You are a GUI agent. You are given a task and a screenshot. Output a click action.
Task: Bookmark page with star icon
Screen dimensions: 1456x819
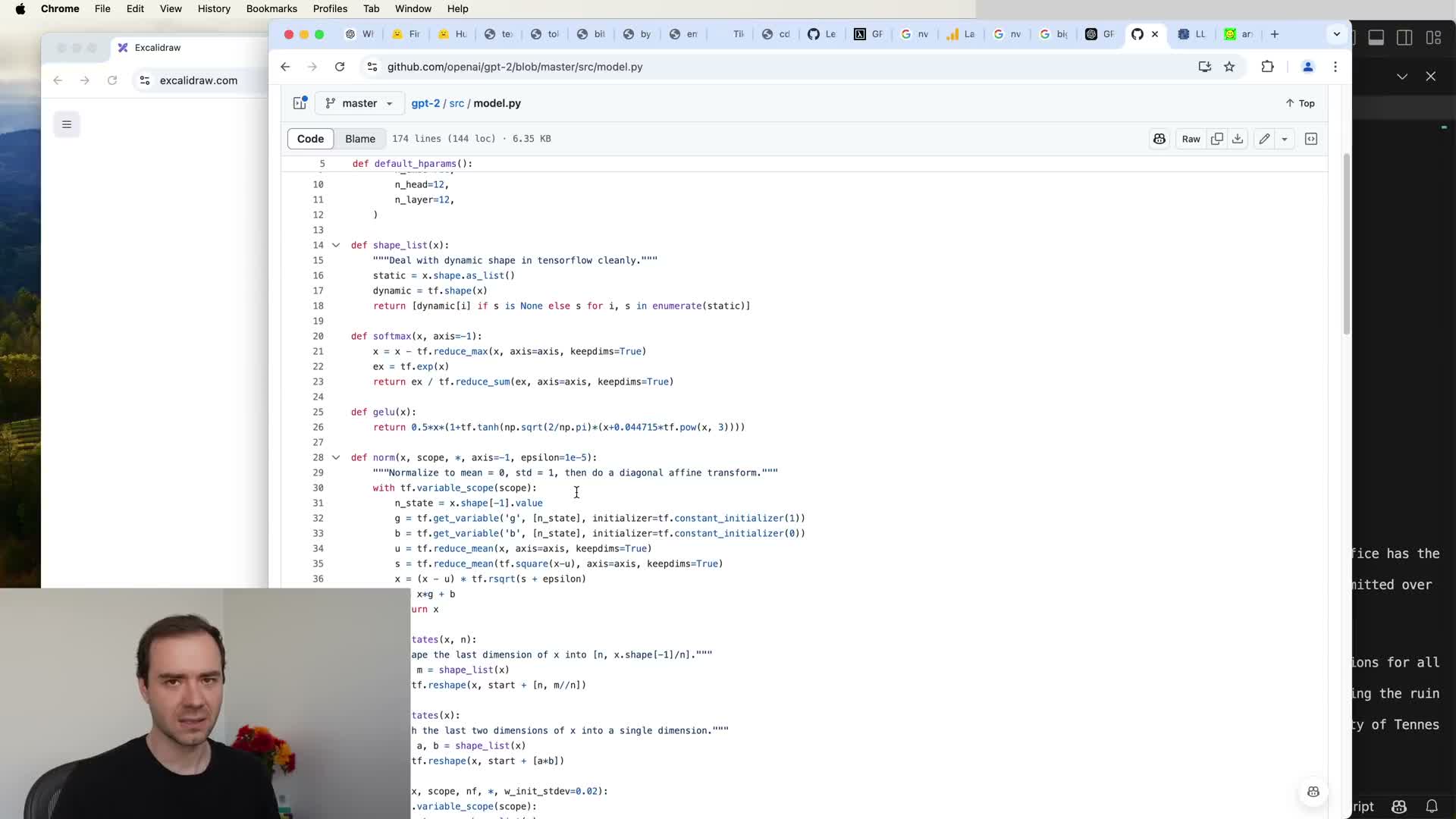(1229, 67)
